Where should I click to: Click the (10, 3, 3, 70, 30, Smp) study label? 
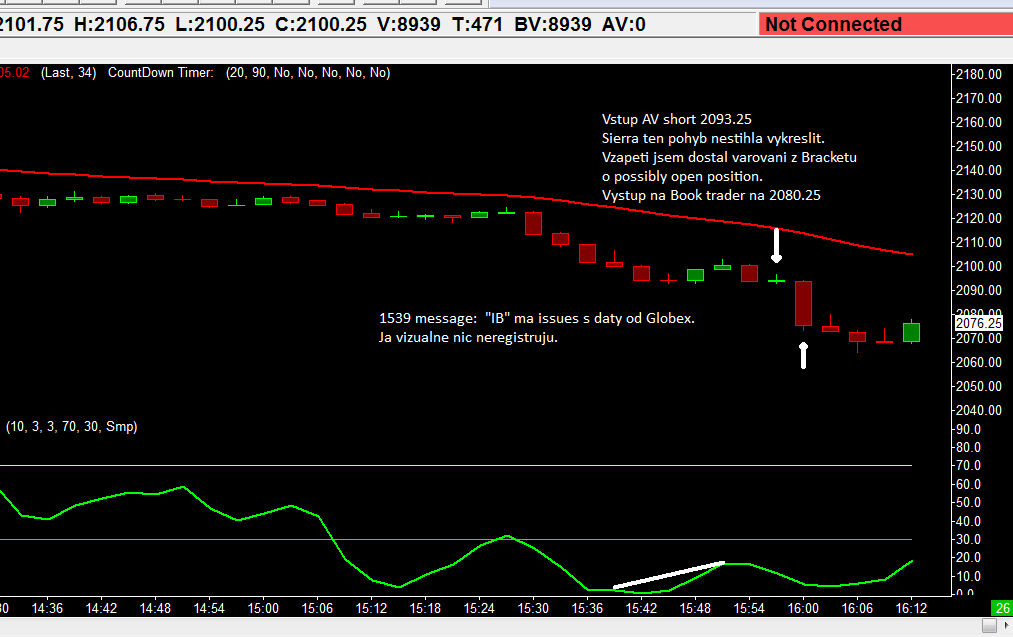(72, 426)
